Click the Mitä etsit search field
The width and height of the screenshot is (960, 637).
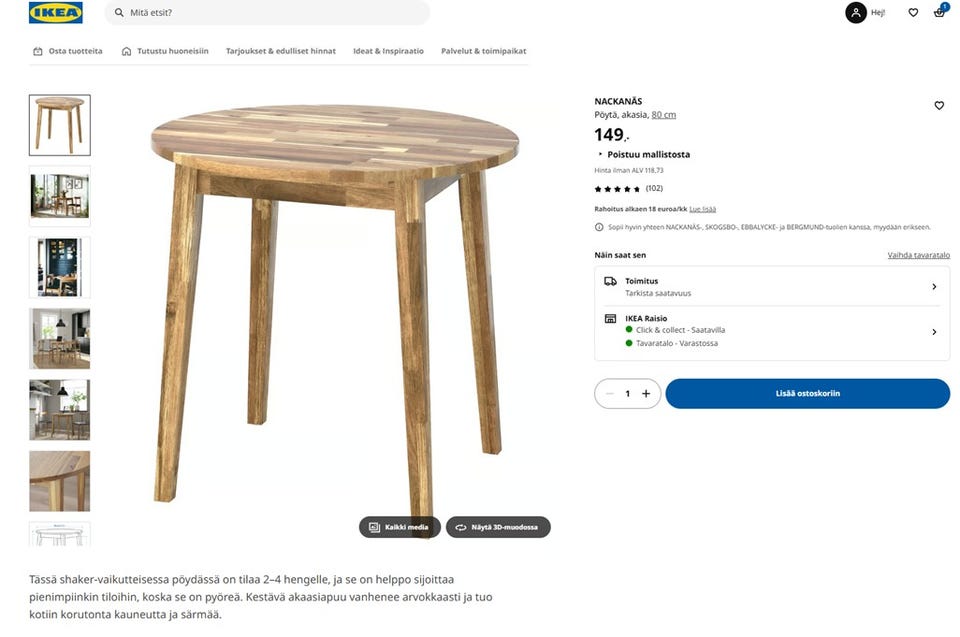[x=270, y=13]
